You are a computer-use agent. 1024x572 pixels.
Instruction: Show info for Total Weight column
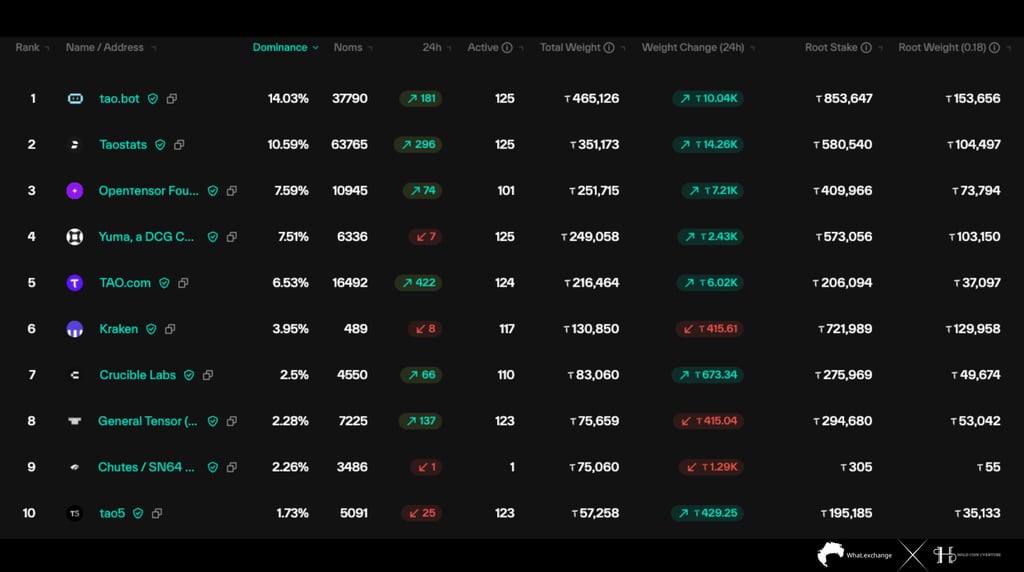click(x=609, y=48)
